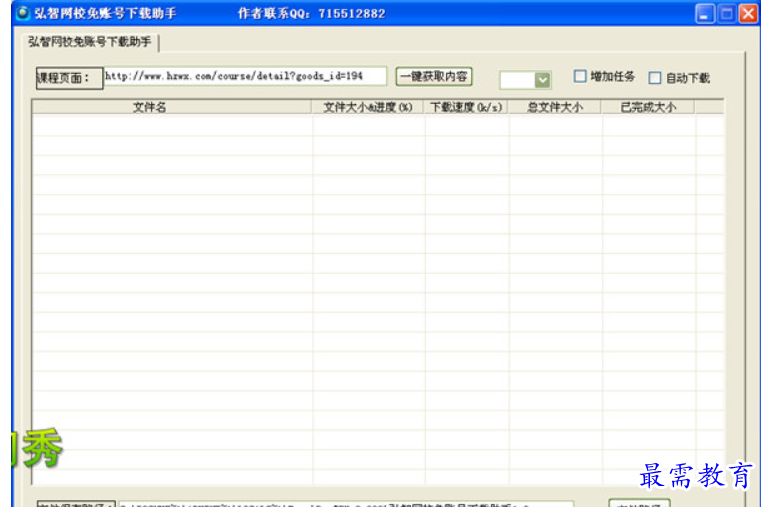Maximize the download helper window
The height and width of the screenshot is (507, 761).
pos(727,14)
